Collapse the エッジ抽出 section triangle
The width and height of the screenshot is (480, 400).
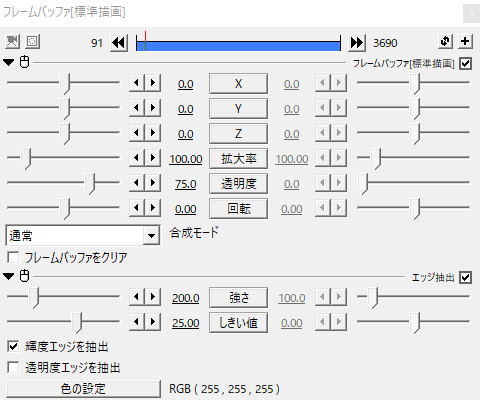point(9,276)
